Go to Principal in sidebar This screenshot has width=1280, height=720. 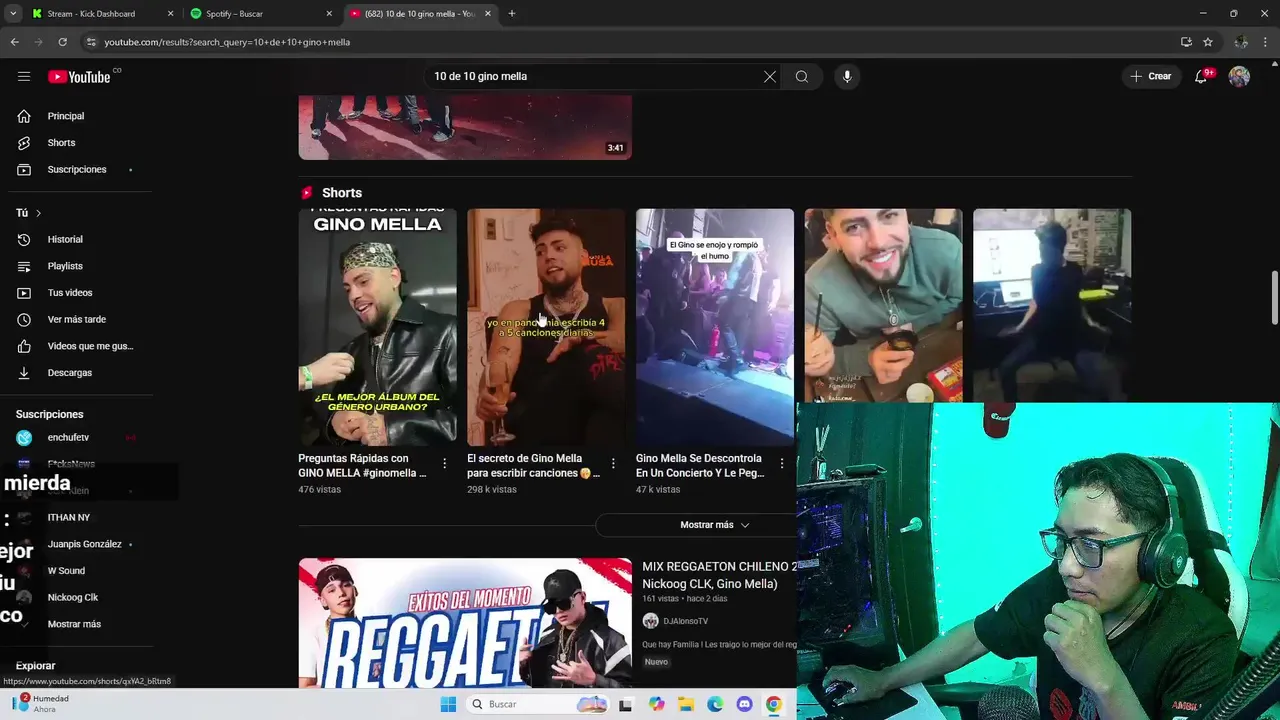pyautogui.click(x=65, y=116)
